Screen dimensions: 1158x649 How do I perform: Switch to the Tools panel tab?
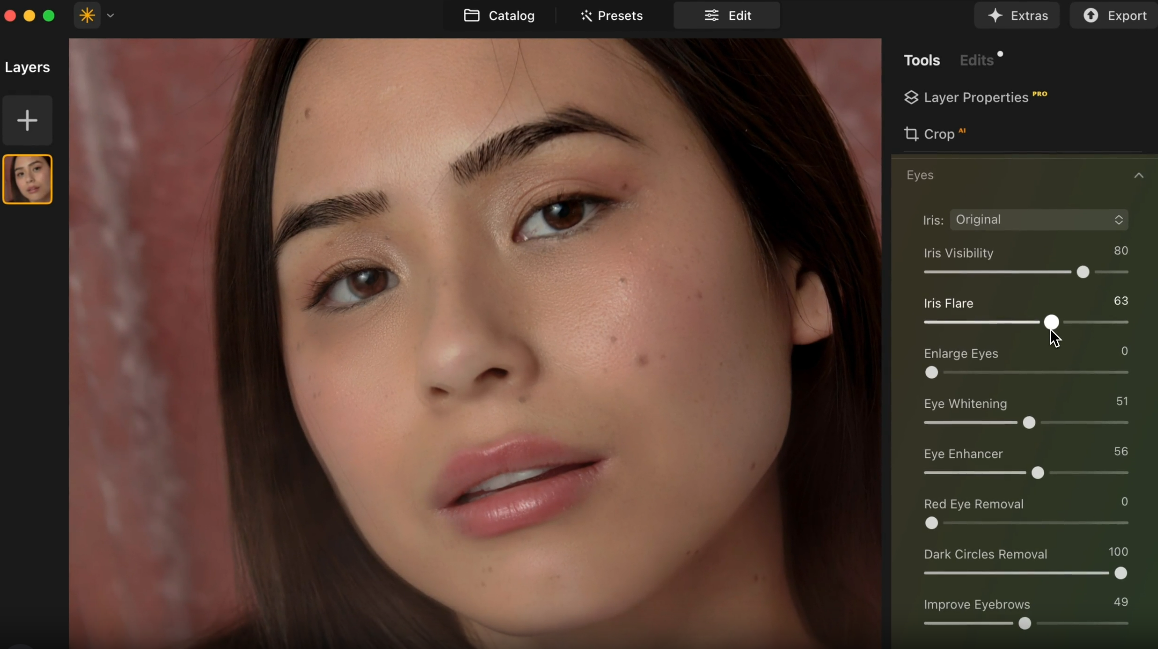[921, 61]
